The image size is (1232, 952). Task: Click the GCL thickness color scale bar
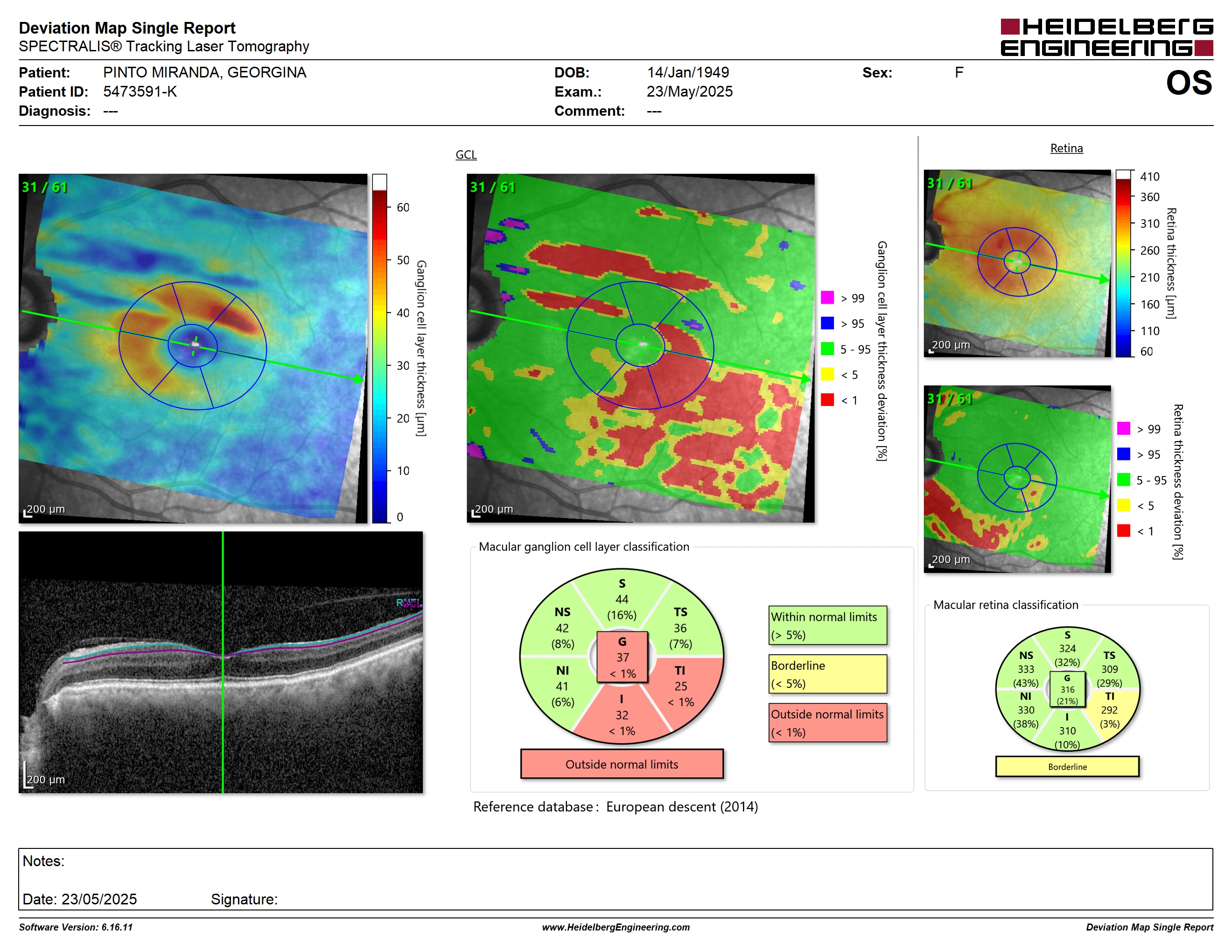[x=379, y=348]
